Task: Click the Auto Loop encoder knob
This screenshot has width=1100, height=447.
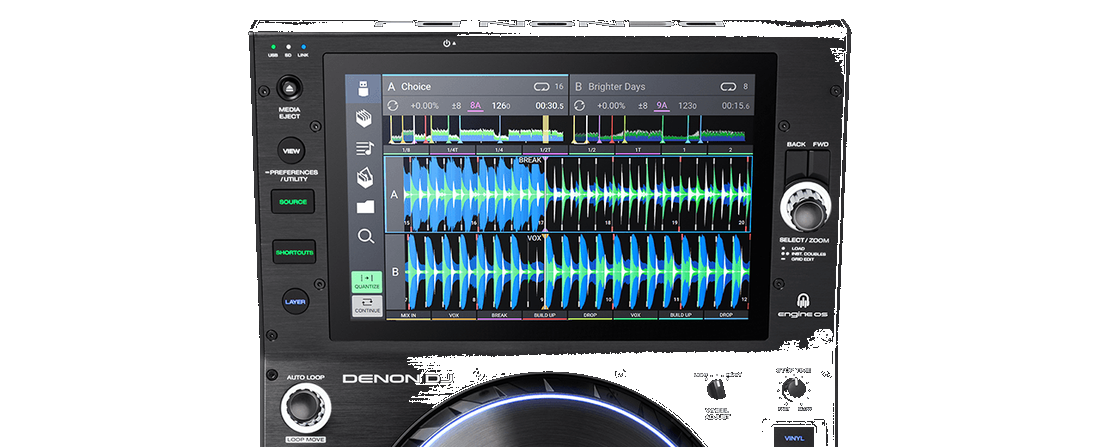Action: pyautogui.click(x=306, y=408)
